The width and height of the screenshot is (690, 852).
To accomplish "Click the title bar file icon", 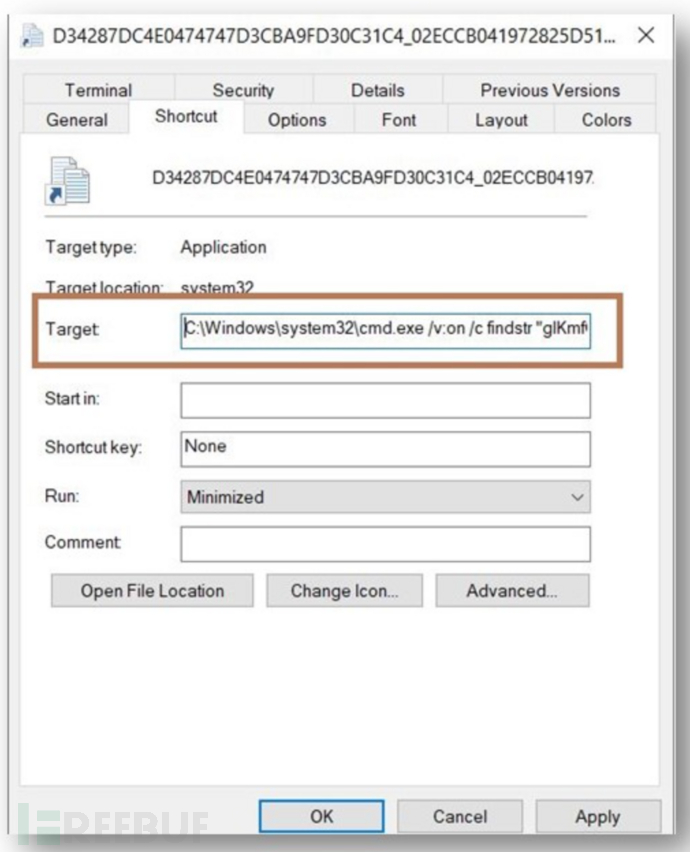I will point(32,36).
